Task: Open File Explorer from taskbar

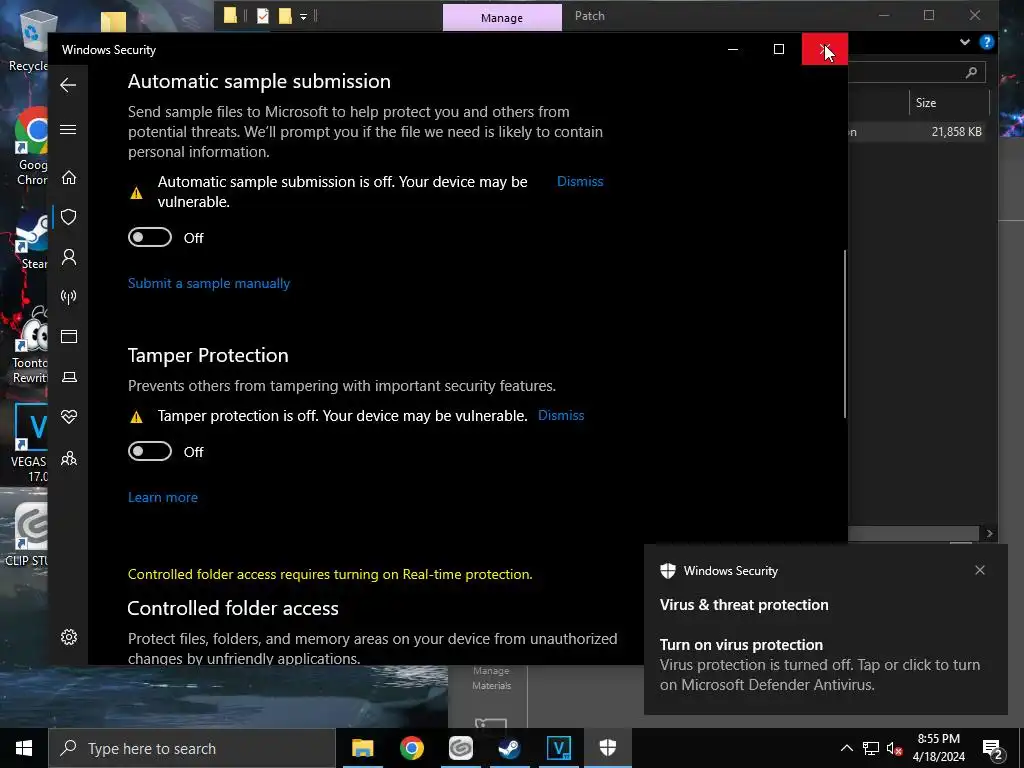Action: [x=362, y=748]
